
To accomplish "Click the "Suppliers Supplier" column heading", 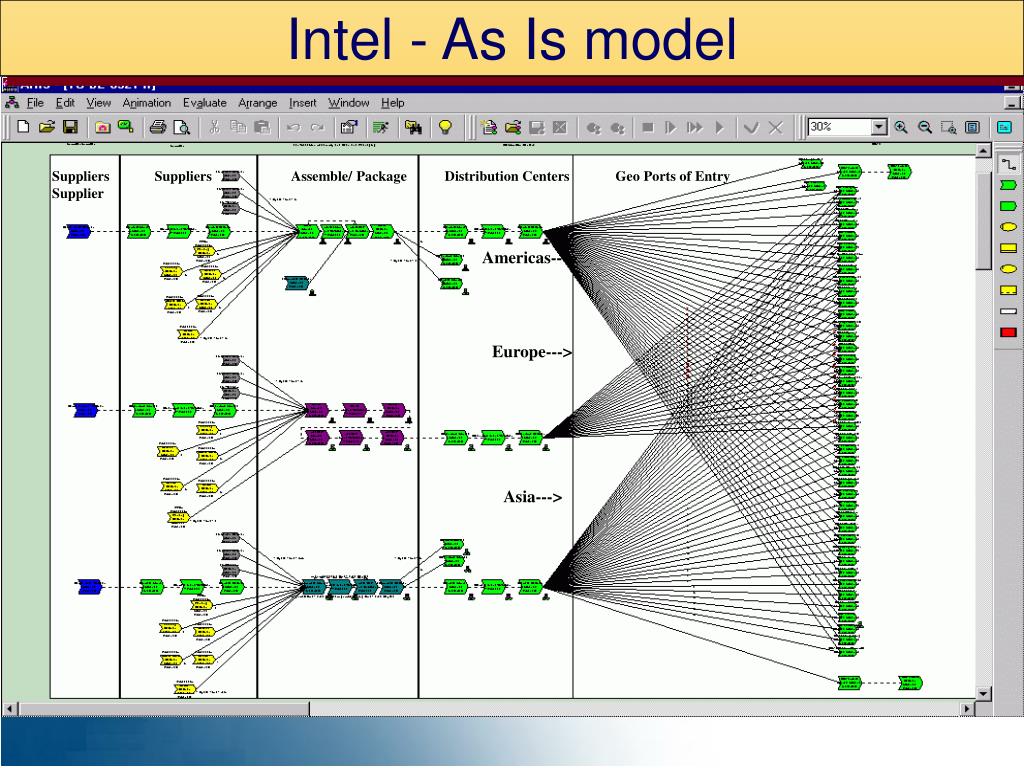I will coord(80,185).
